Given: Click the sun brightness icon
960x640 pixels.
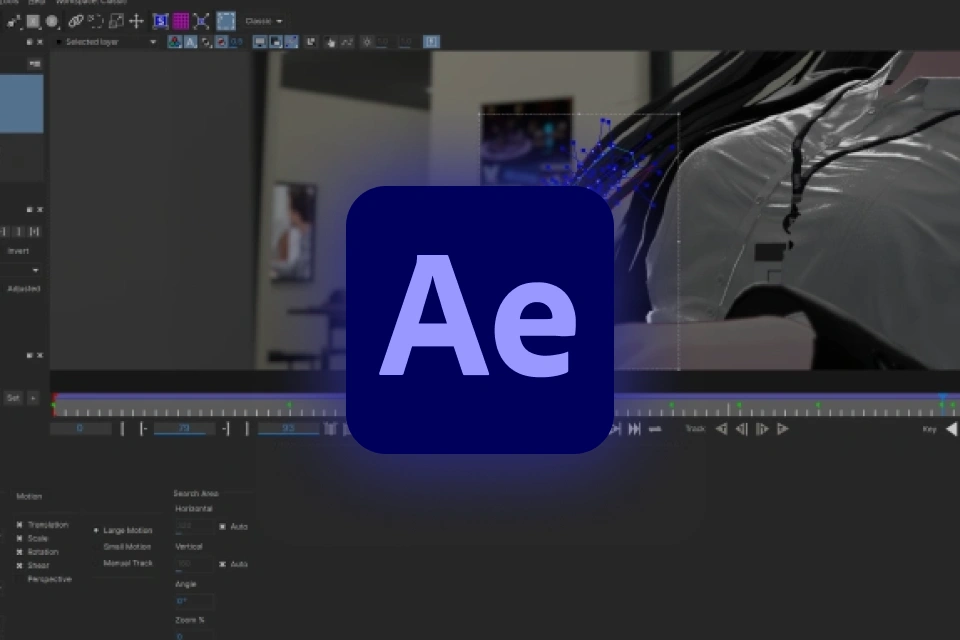Looking at the screenshot, I should click(x=367, y=42).
